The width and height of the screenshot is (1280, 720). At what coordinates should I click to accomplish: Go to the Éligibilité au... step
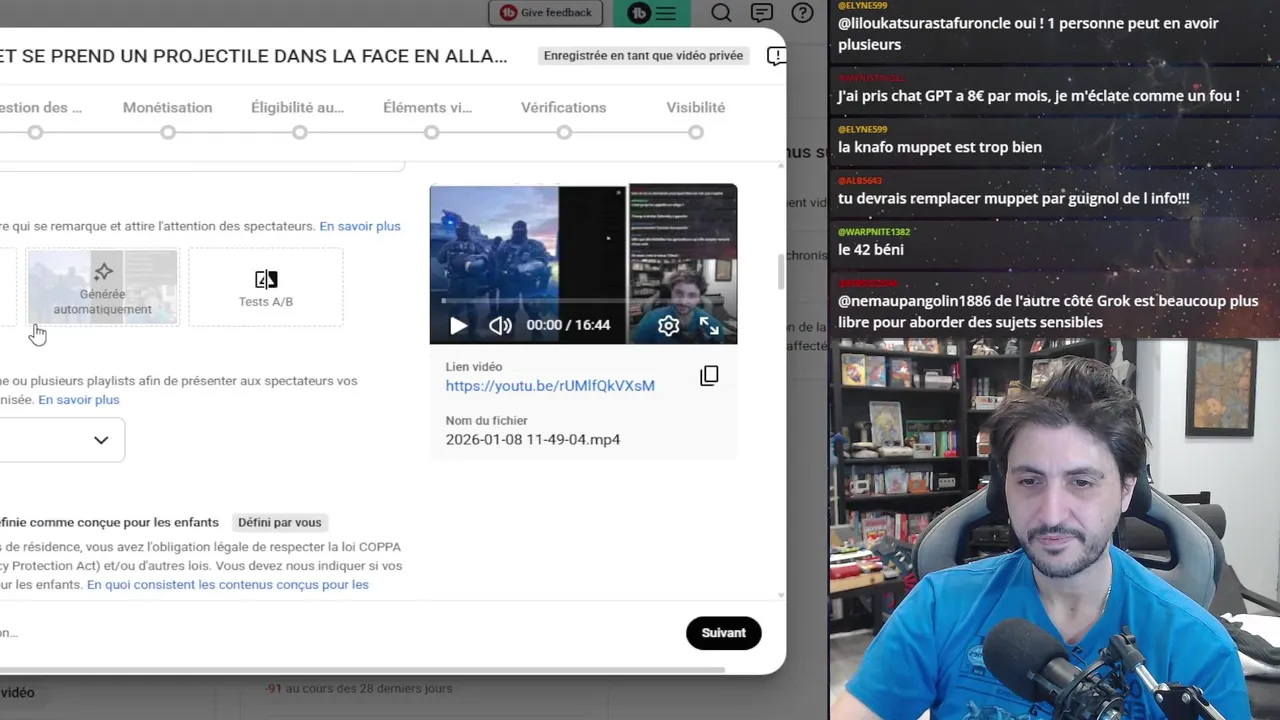click(297, 107)
